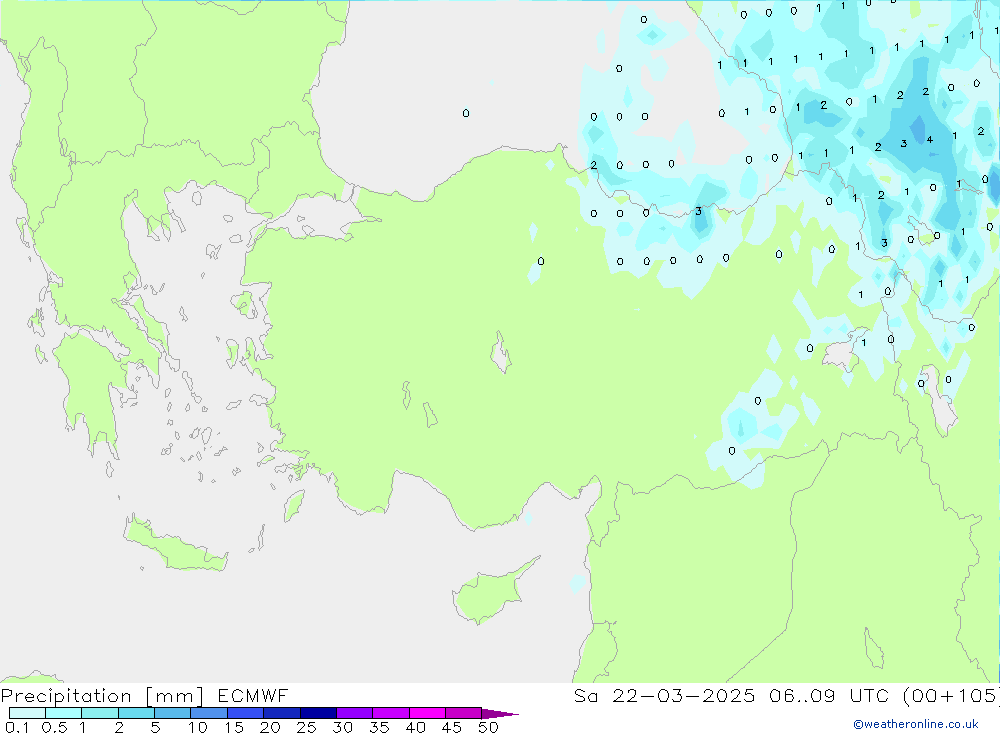Screen dimensions: 1000x733
Task: Select the 5–10 mm legend color box
Action: [173, 713]
